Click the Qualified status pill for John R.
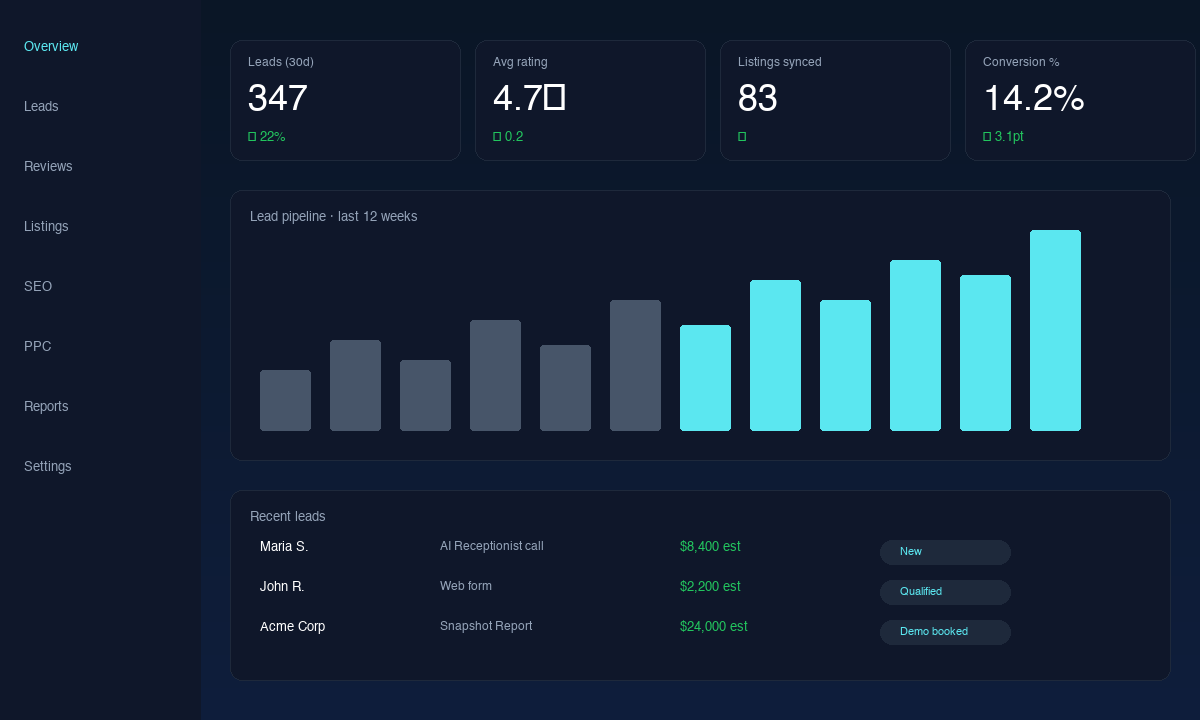Image resolution: width=1200 pixels, height=720 pixels. tap(945, 592)
